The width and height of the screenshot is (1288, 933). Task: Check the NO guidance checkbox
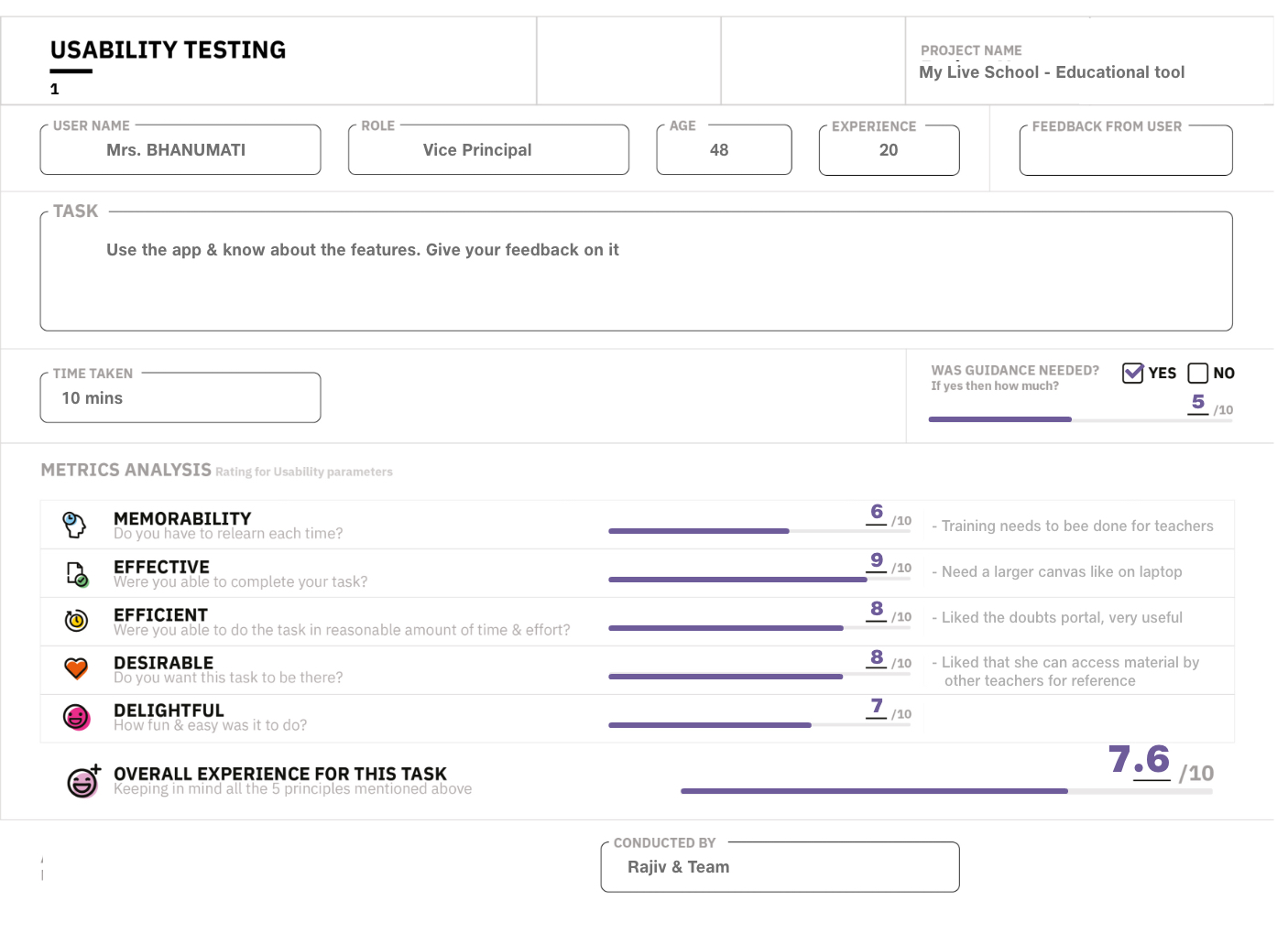coord(1197,373)
